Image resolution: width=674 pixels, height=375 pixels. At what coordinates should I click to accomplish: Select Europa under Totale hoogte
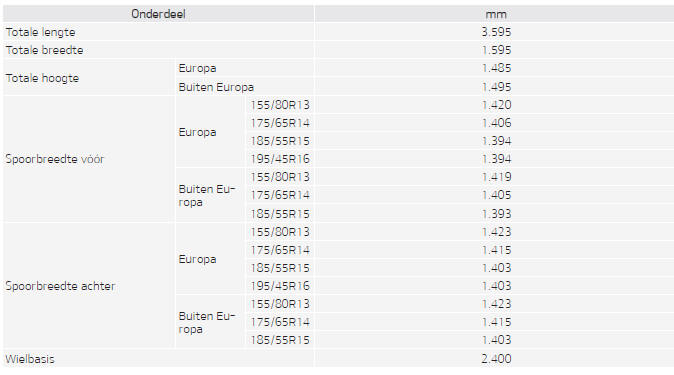point(197,68)
